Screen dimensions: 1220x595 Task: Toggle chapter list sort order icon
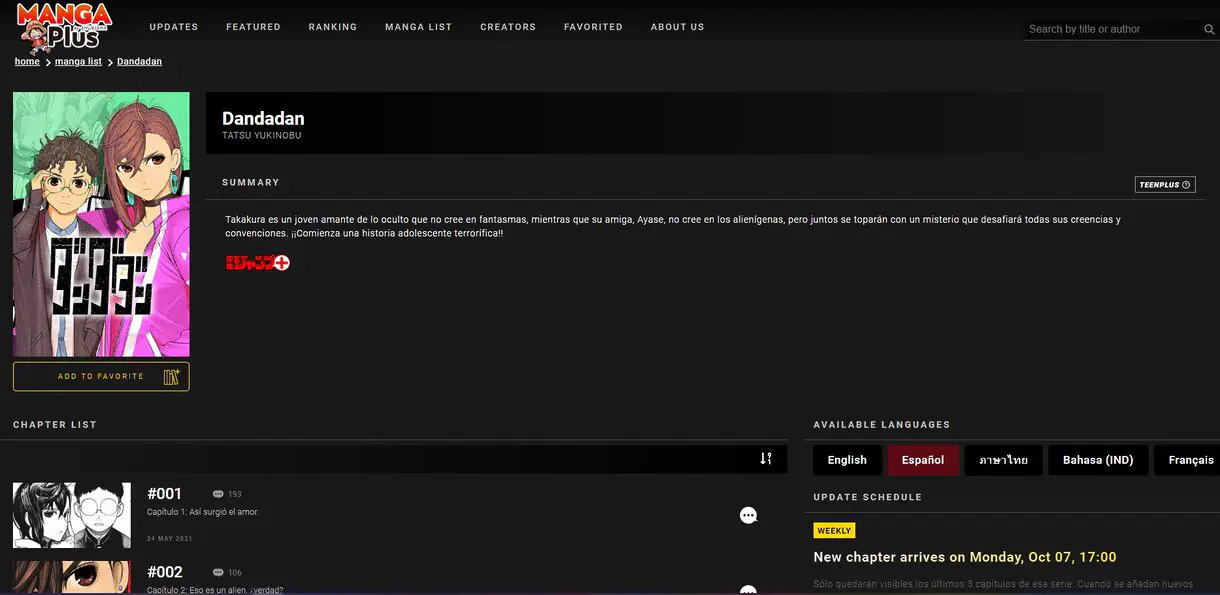[766, 459]
